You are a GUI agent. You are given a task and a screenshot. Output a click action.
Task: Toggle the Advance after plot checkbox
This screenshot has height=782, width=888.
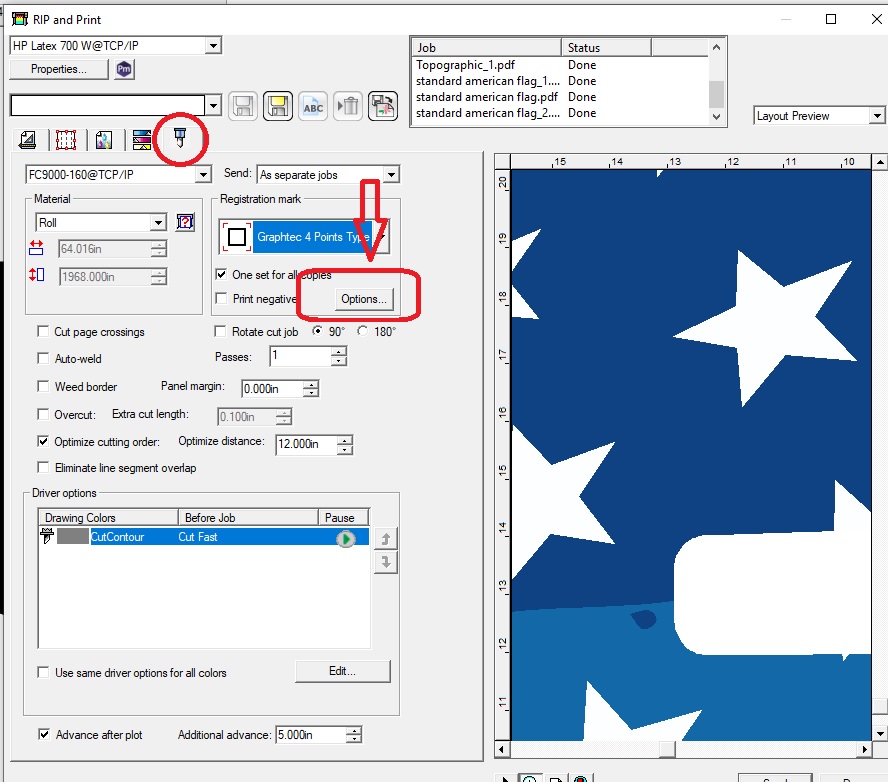pos(44,734)
